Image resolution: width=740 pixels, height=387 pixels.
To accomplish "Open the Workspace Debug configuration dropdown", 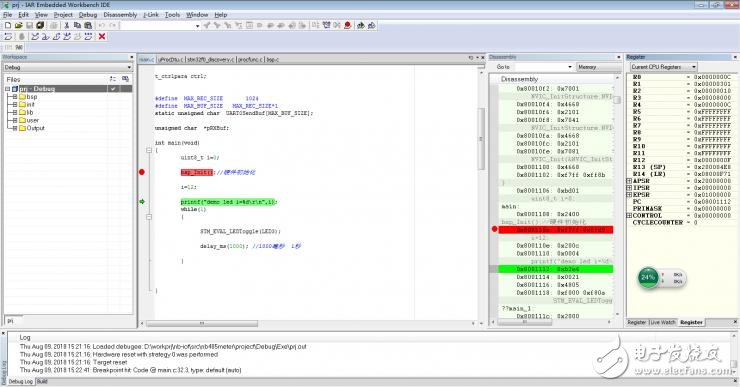I will point(129,67).
